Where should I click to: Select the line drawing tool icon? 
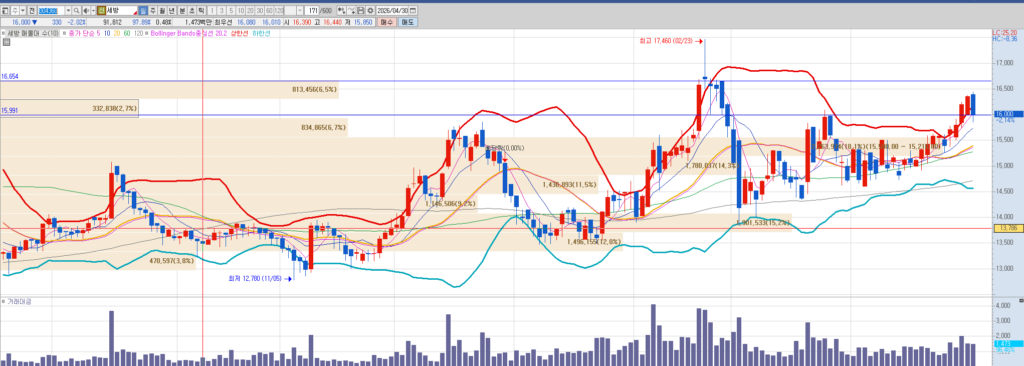[x=351, y=11]
